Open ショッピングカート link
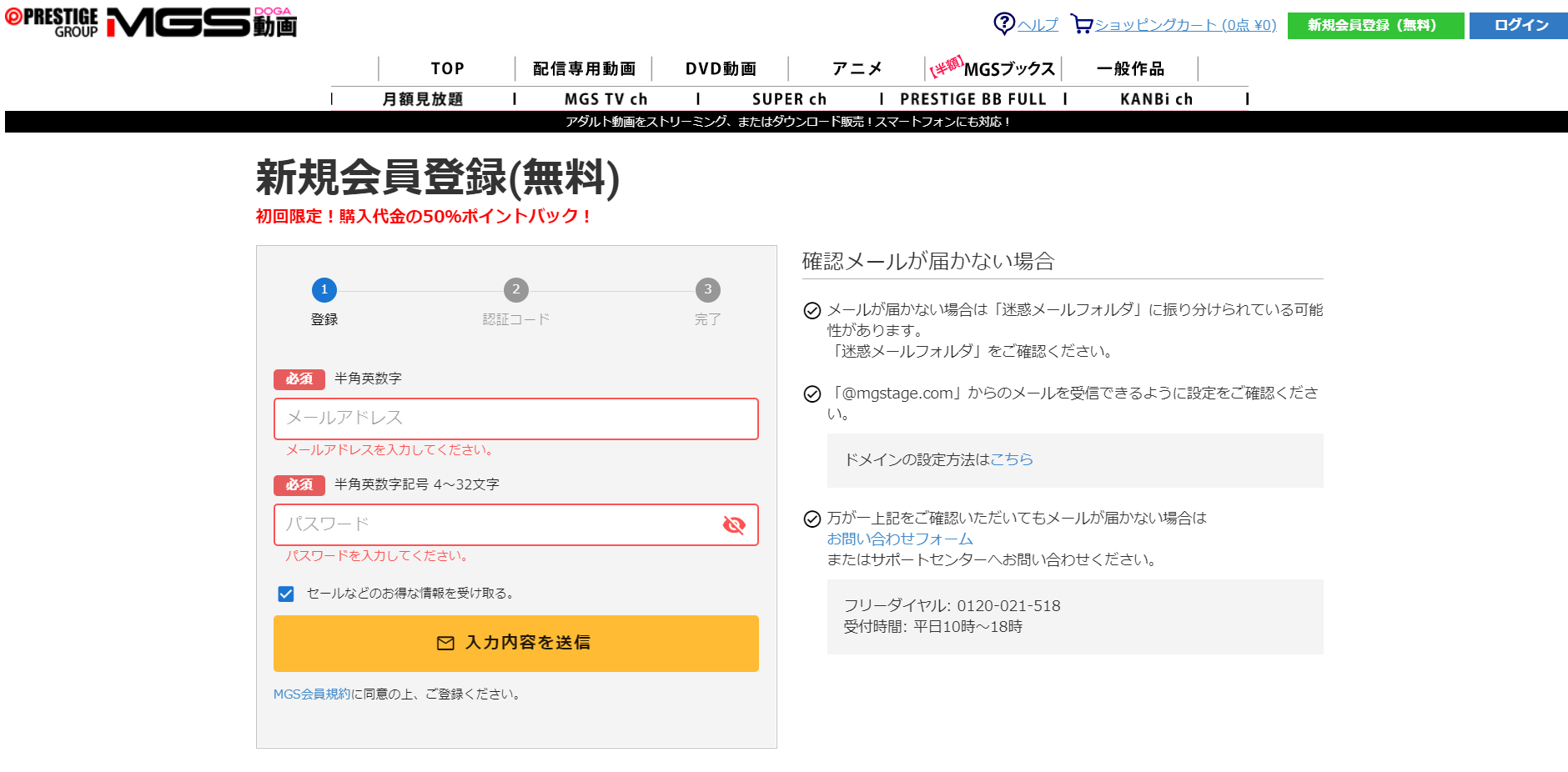 (1185, 25)
